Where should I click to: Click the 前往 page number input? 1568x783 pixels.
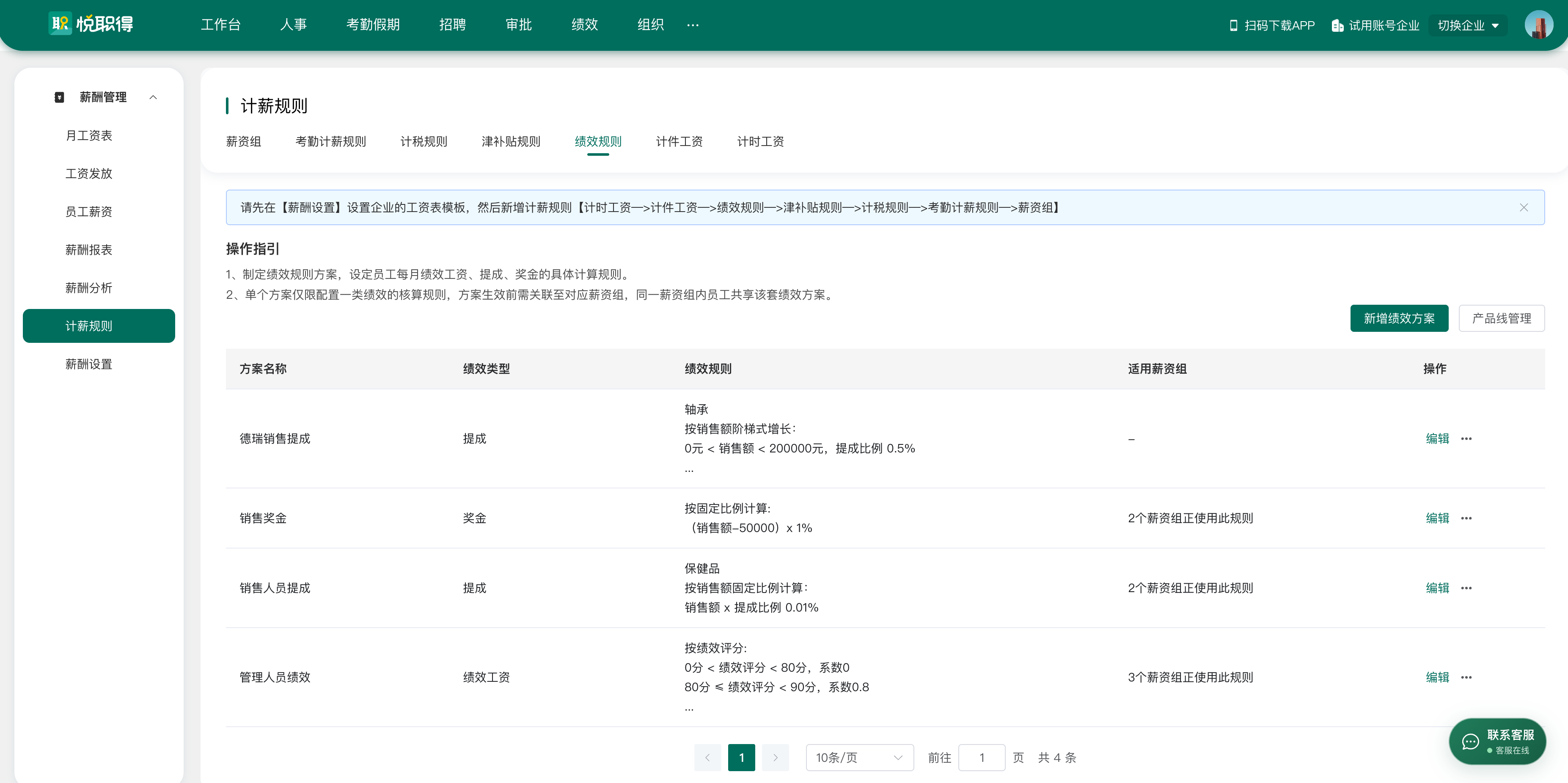pyautogui.click(x=981, y=758)
